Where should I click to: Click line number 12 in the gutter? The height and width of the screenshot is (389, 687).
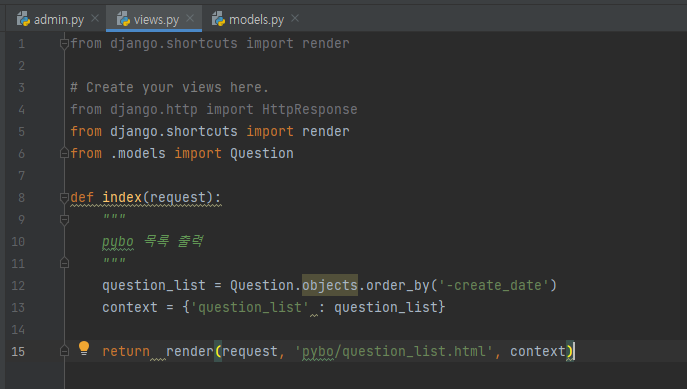click(x=18, y=286)
